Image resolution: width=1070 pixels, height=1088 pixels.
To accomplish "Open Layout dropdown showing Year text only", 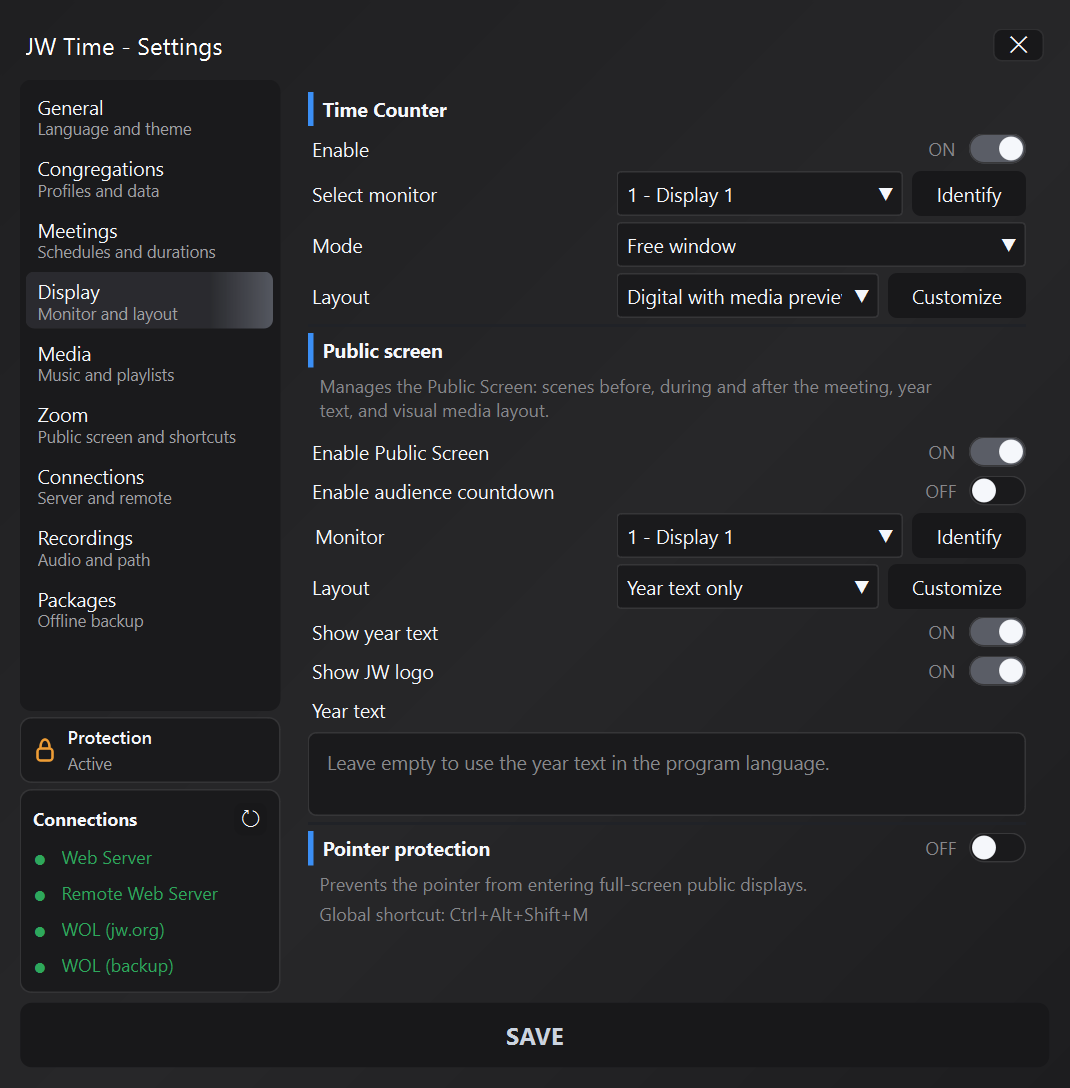I will [747, 587].
